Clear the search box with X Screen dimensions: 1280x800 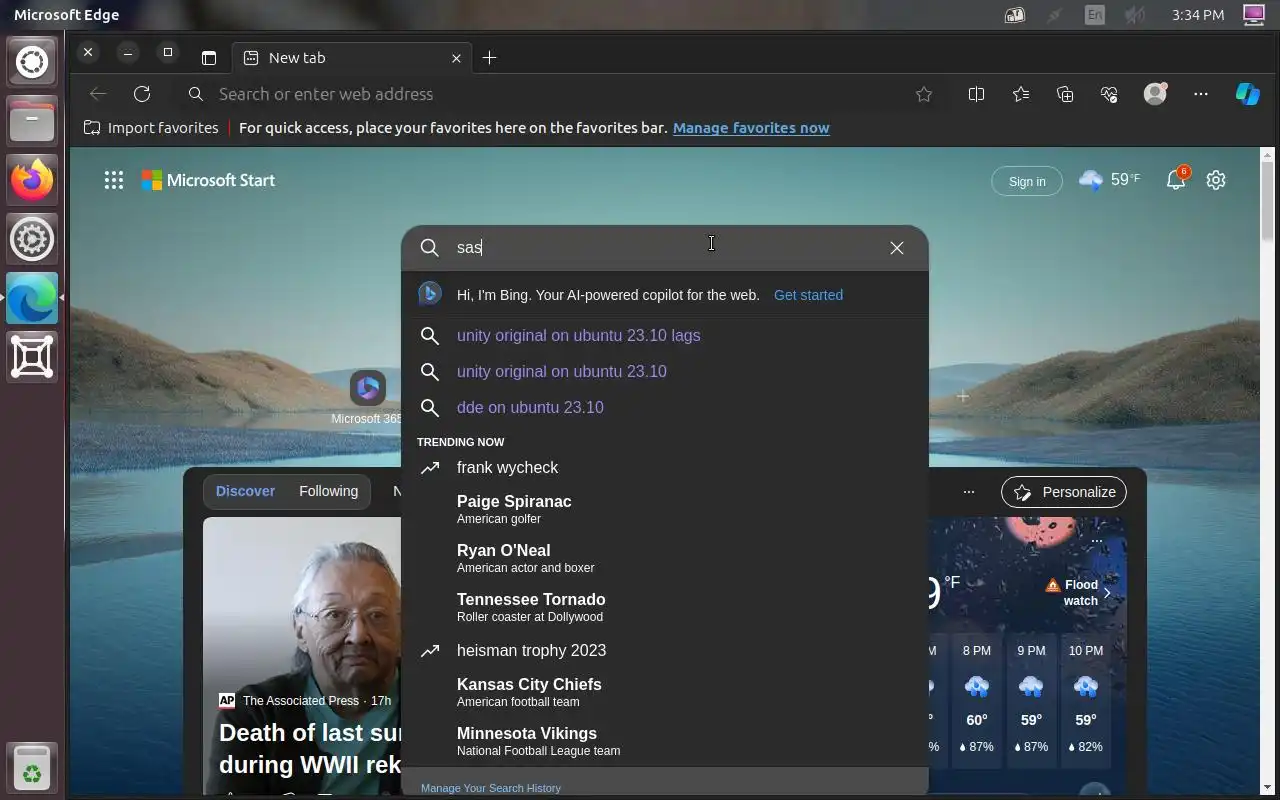897,248
